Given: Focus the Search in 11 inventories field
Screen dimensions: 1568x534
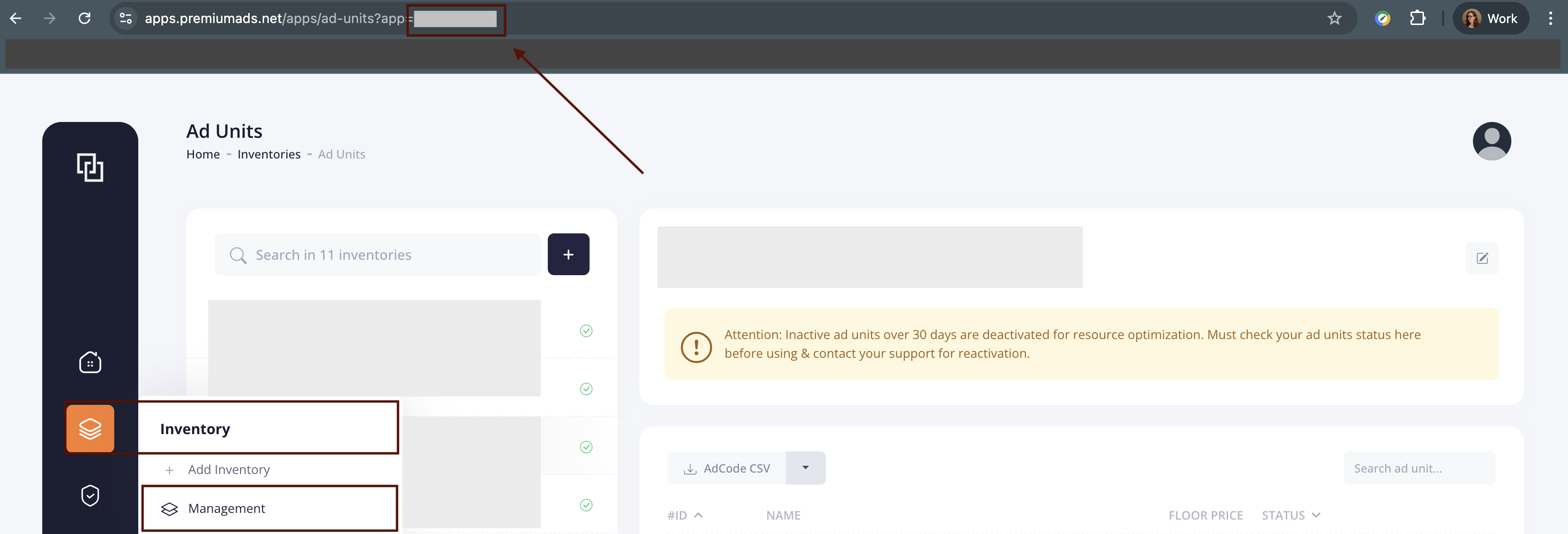Looking at the screenshot, I should point(377,255).
